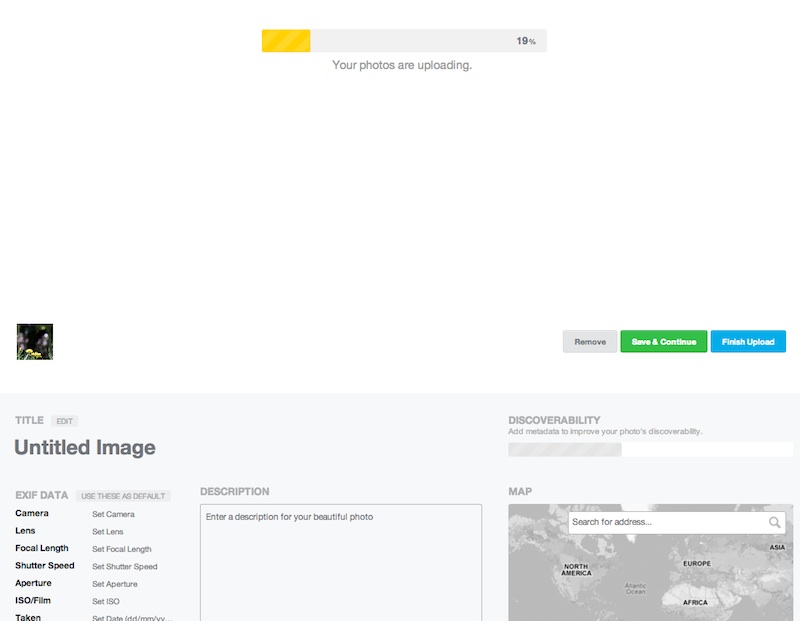
Task: Select the uploaded flower photo thumbnail
Action: click(x=35, y=342)
